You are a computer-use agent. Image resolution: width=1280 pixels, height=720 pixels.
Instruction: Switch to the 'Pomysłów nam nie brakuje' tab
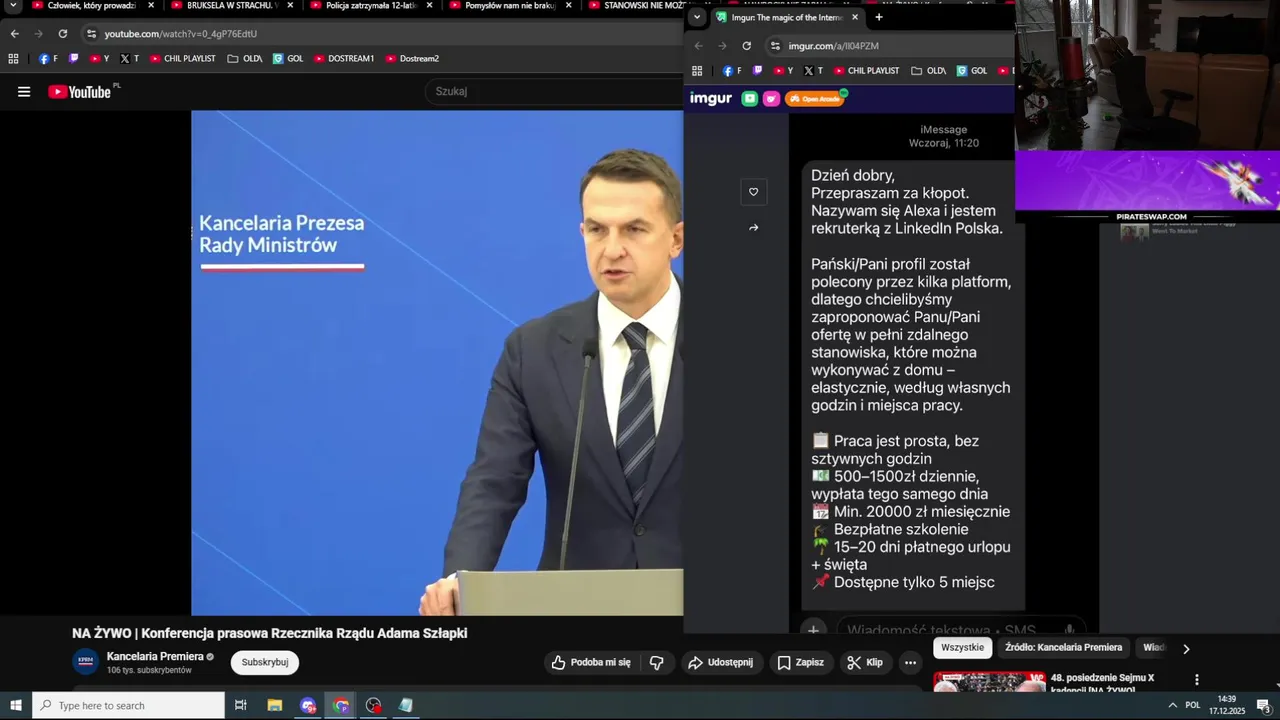(x=509, y=6)
